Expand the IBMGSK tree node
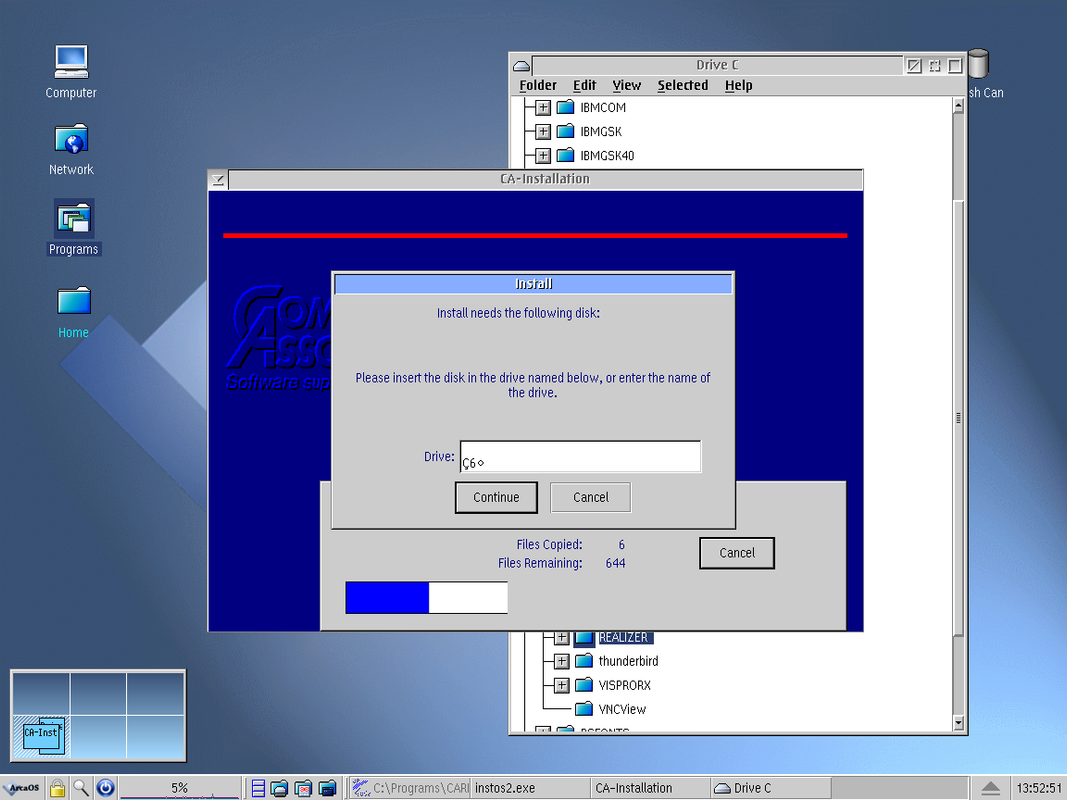This screenshot has width=1067, height=800. pos(542,131)
